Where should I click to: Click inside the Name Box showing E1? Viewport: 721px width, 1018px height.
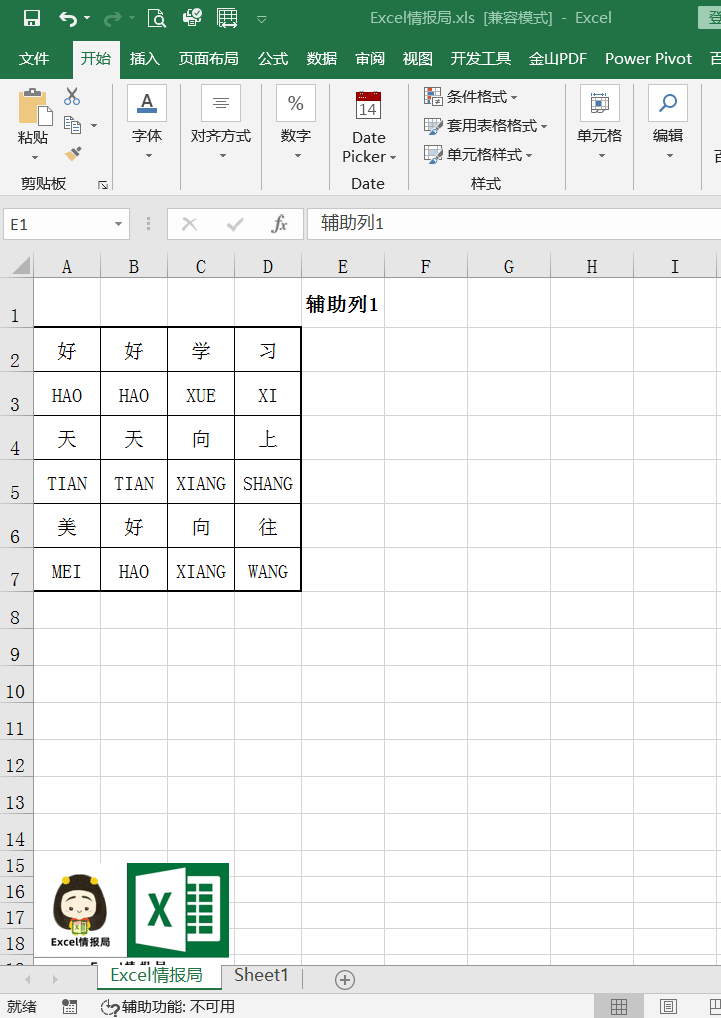click(55, 224)
